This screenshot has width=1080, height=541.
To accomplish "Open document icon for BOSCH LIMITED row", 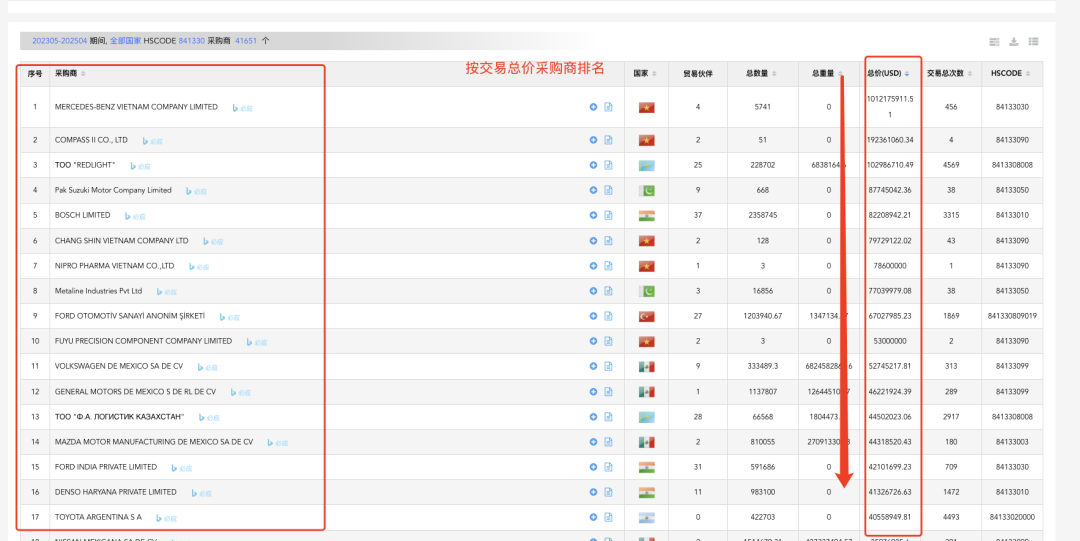I will (x=608, y=215).
